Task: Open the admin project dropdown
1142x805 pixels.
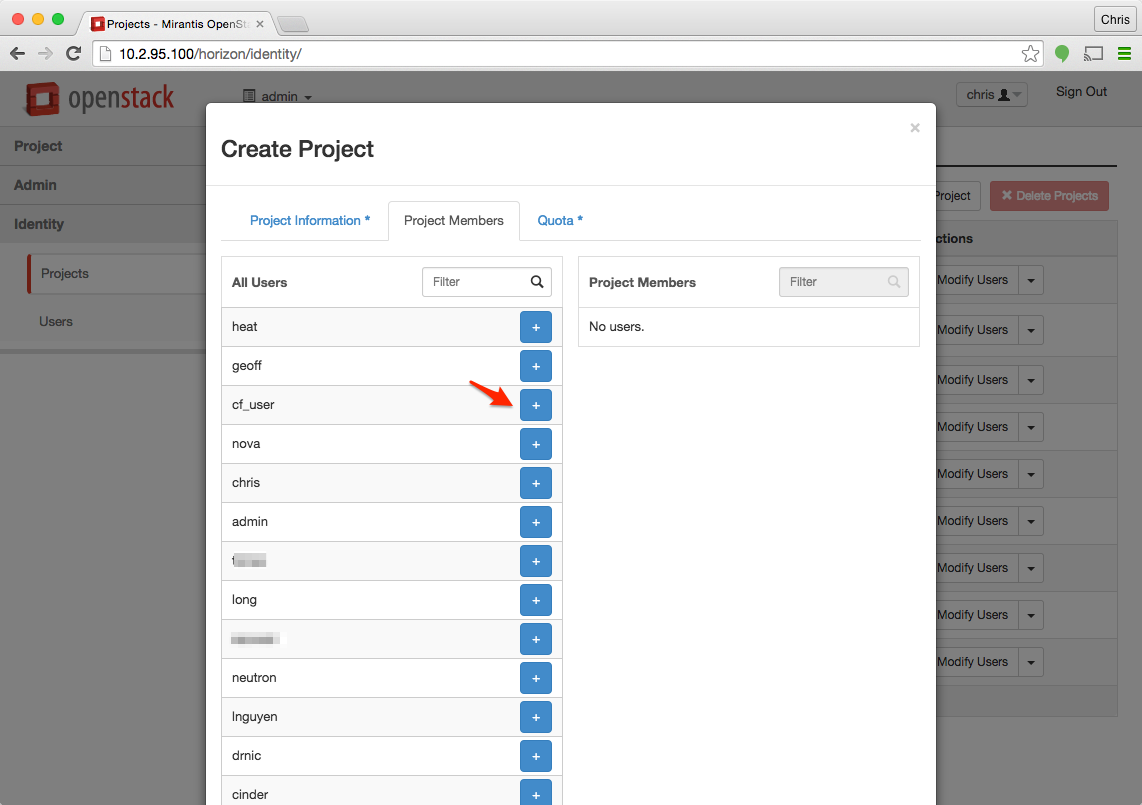Action: pos(277,96)
